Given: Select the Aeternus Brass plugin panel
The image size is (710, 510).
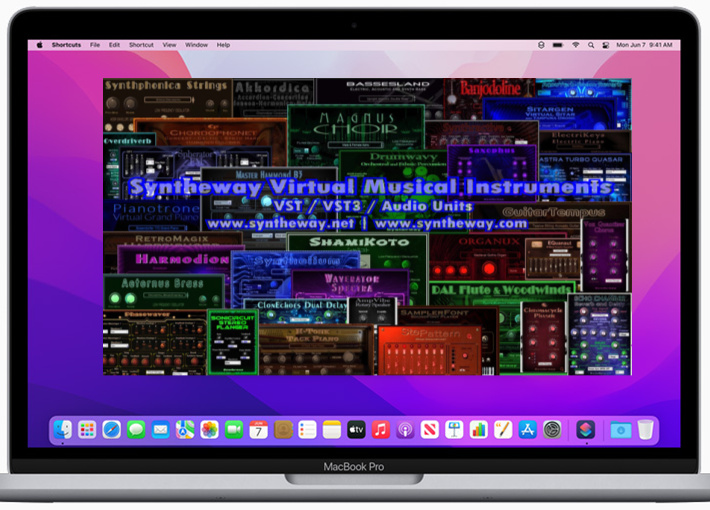Looking at the screenshot, I should pos(164,292).
